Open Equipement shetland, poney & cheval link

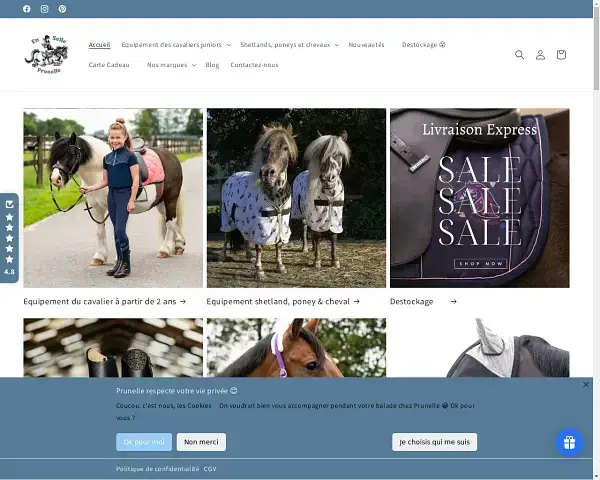(x=283, y=302)
